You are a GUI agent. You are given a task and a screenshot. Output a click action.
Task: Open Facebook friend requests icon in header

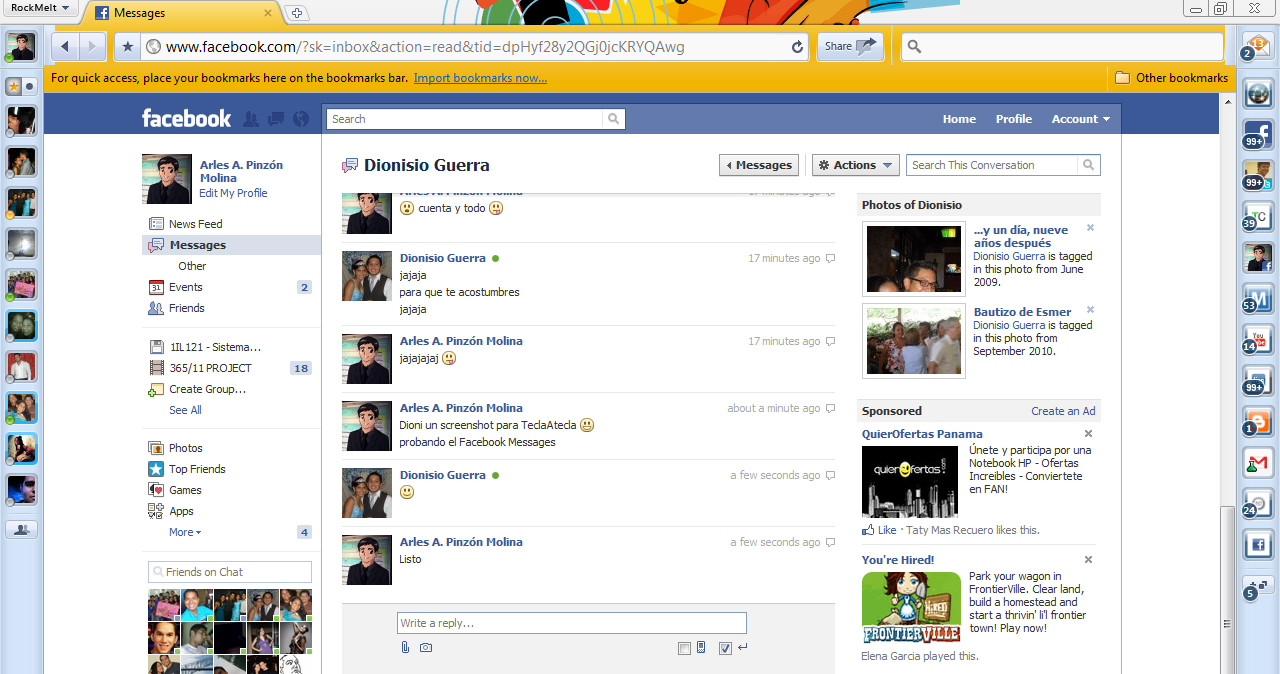[x=251, y=119]
